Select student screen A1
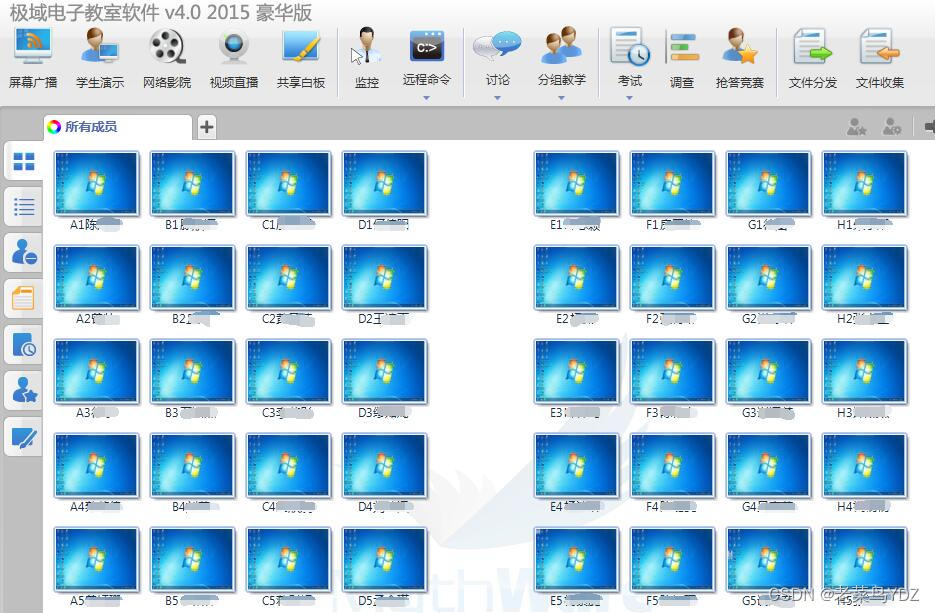935x613 pixels. pos(96,184)
